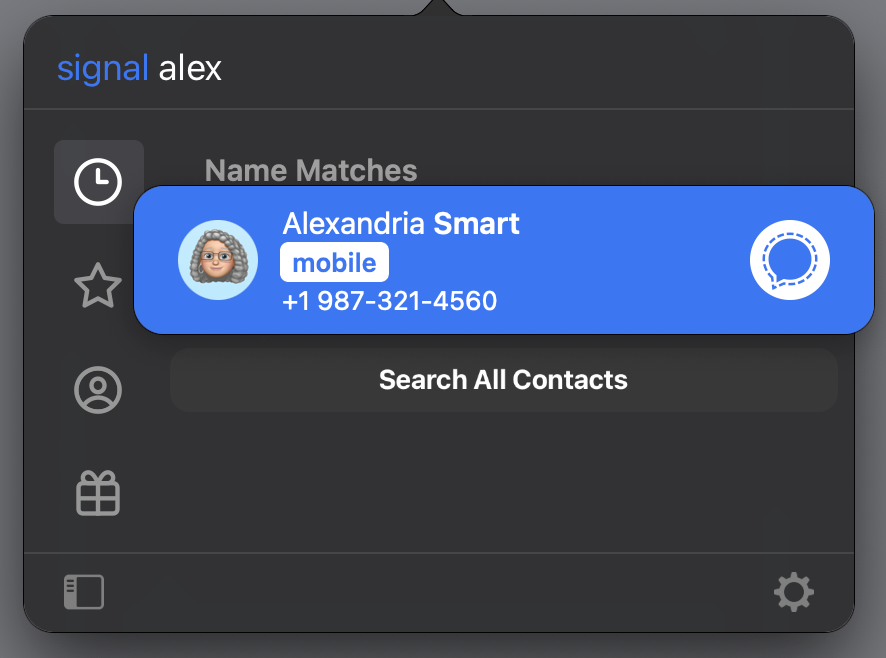This screenshot has height=658, width=886.
Task: Click the Name Matches section header
Action: click(311, 170)
